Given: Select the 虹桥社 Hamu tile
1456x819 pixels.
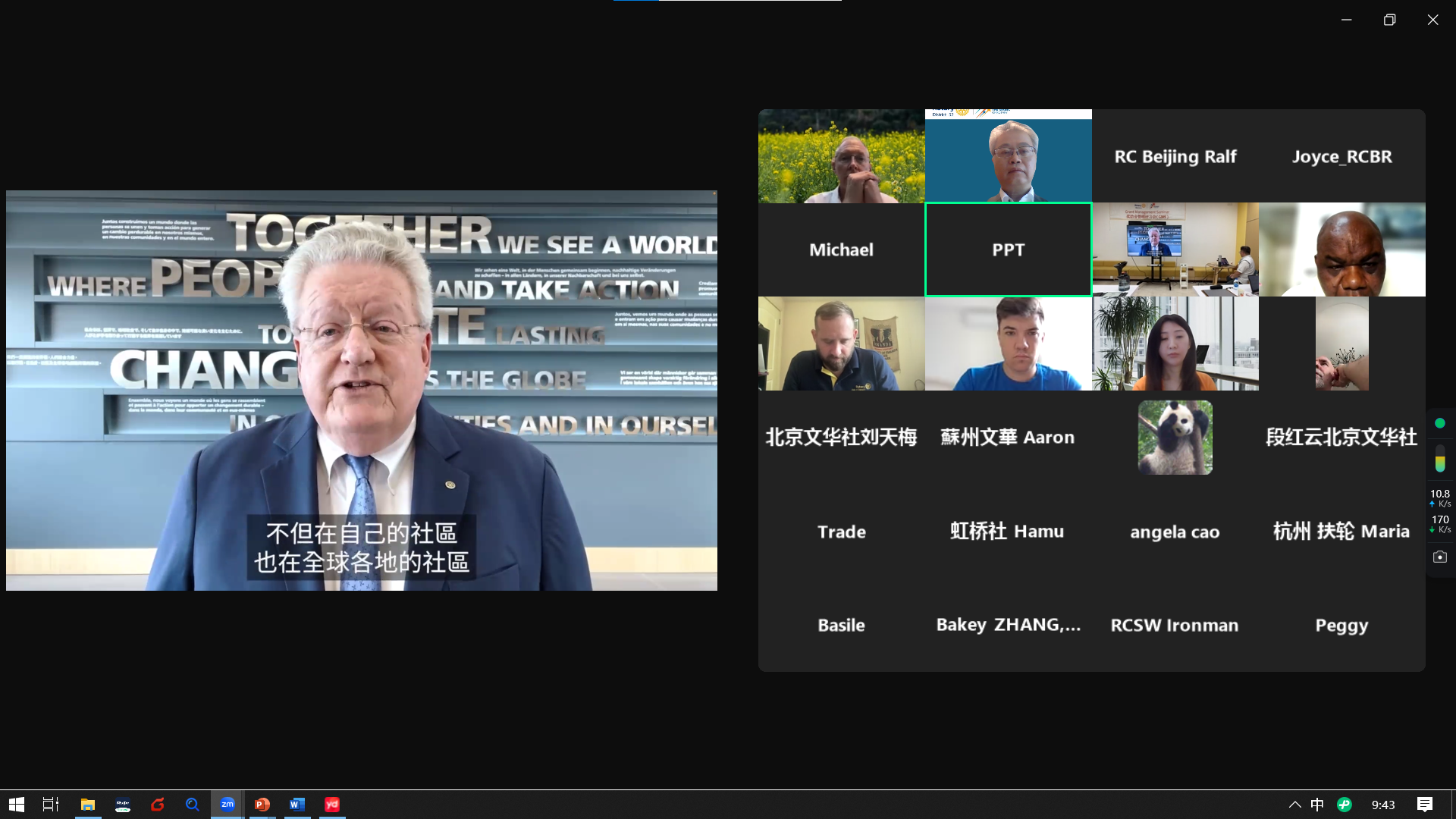Looking at the screenshot, I should [x=1009, y=532].
